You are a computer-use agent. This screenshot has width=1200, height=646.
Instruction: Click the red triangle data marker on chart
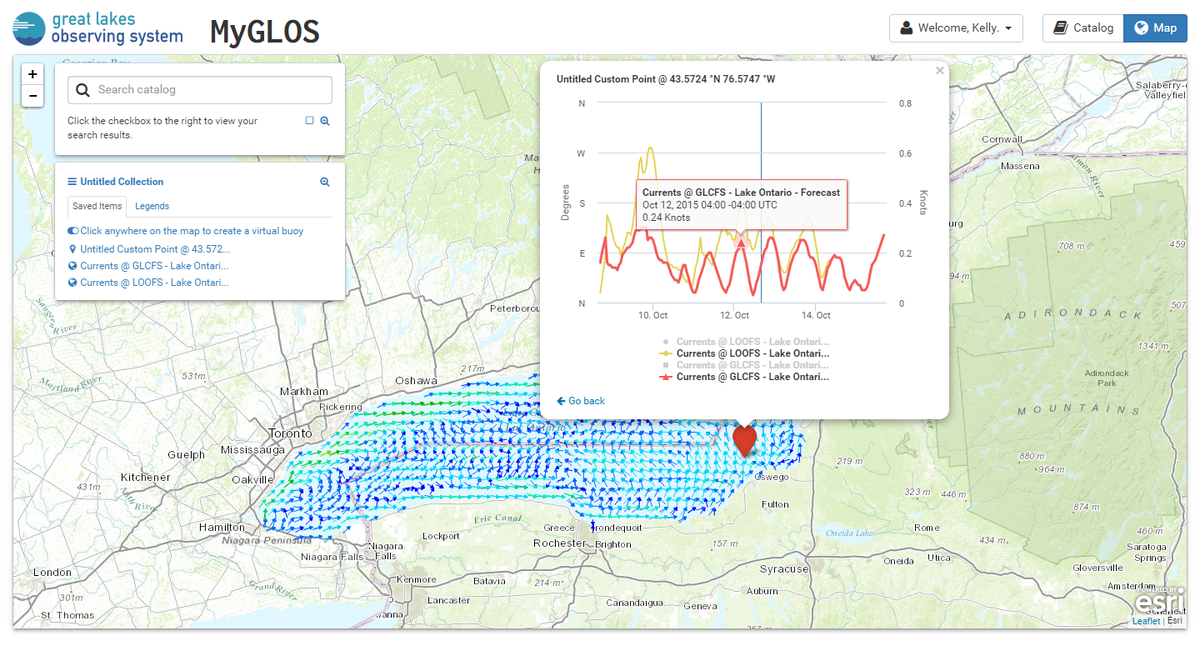coord(740,242)
